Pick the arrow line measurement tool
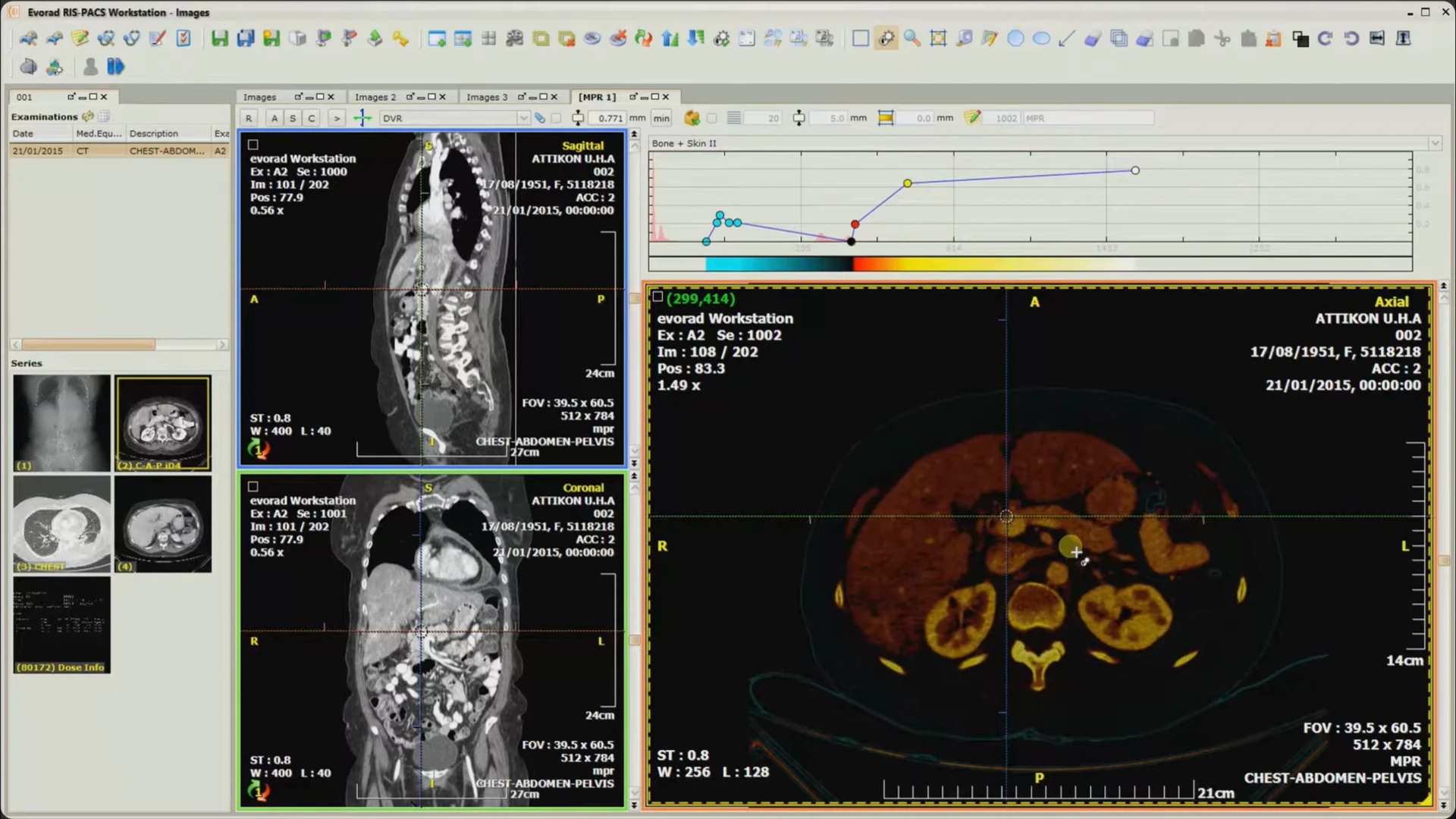1456x819 pixels. (1067, 39)
